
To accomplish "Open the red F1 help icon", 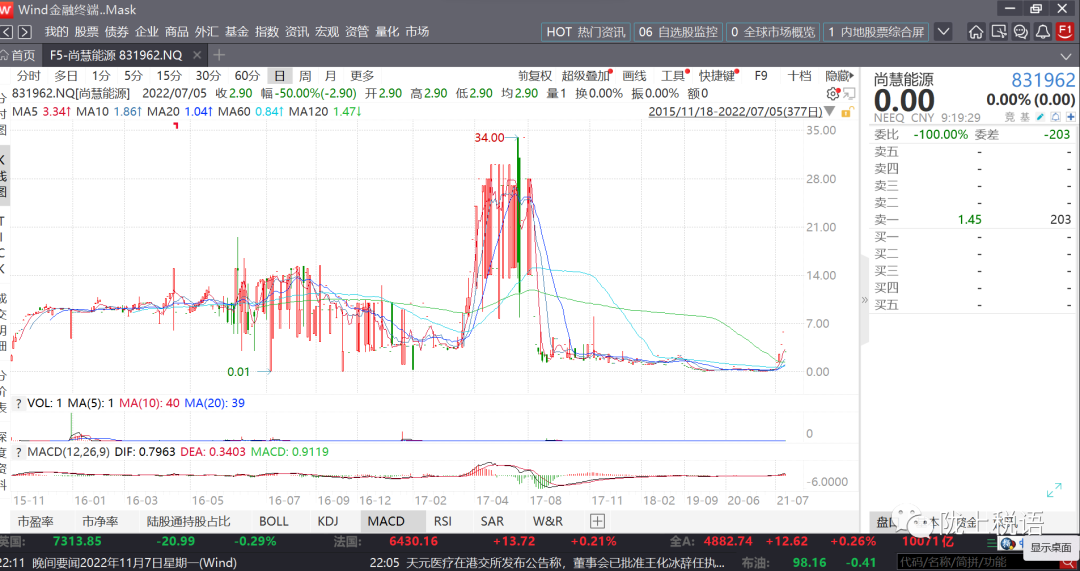I will 1065,32.
